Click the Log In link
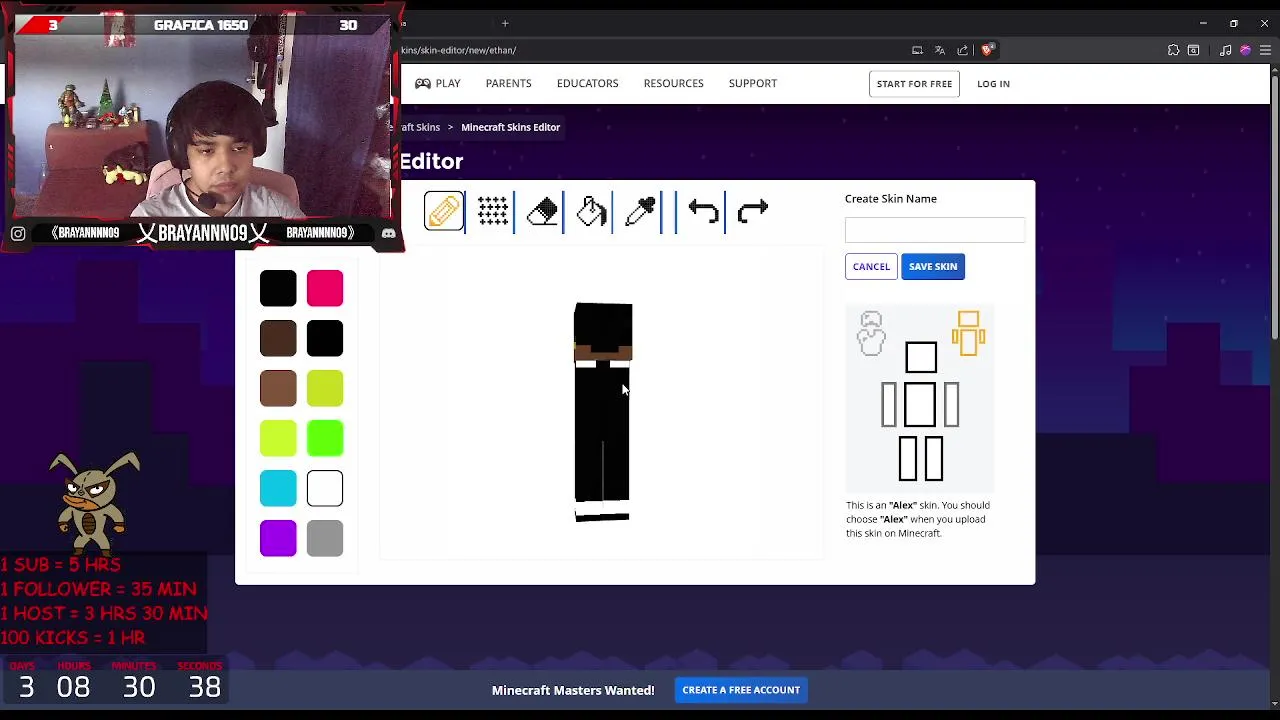This screenshot has width=1280, height=720. point(993,84)
